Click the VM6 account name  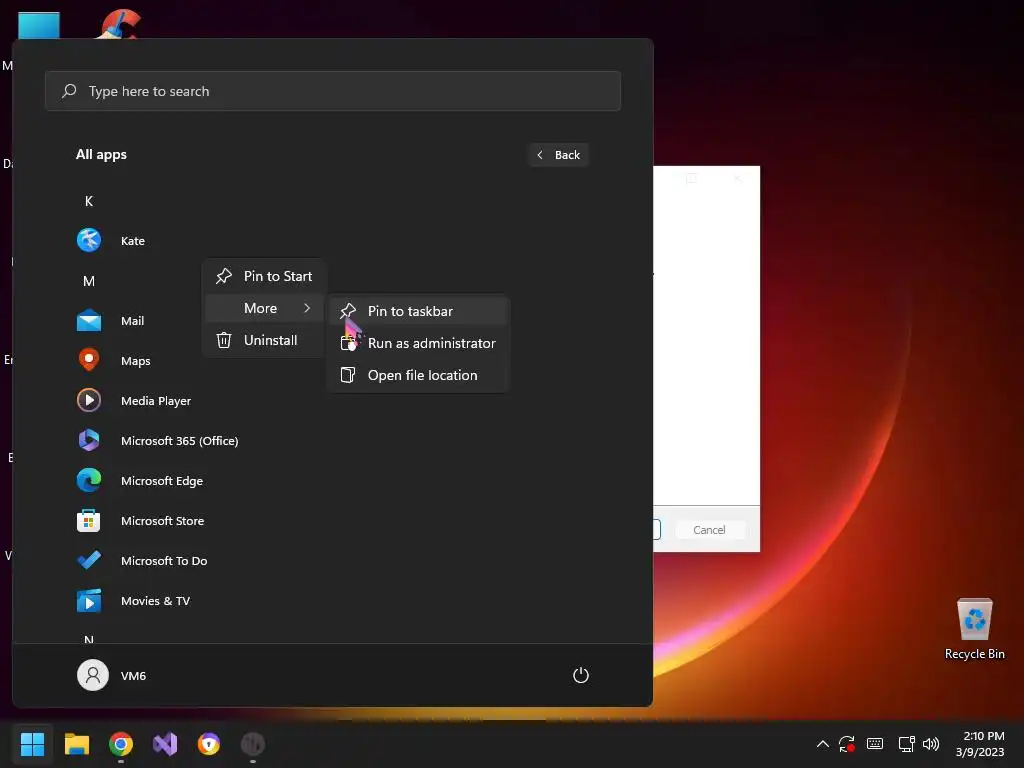(133, 676)
